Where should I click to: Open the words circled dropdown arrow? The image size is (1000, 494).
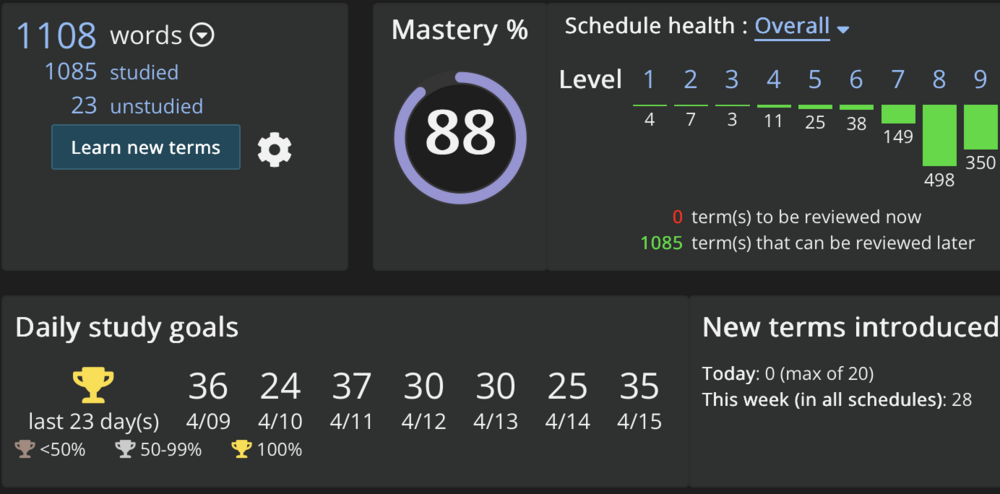tap(202, 36)
